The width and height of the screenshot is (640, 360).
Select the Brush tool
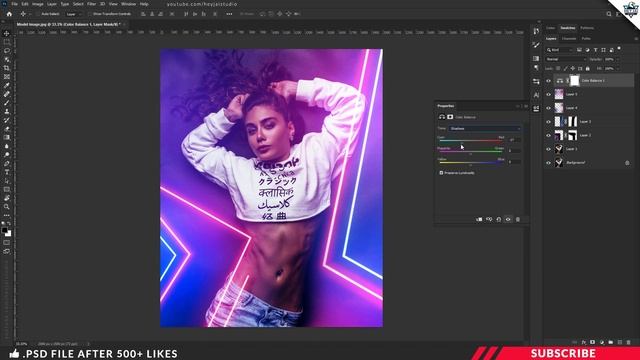tap(7, 102)
